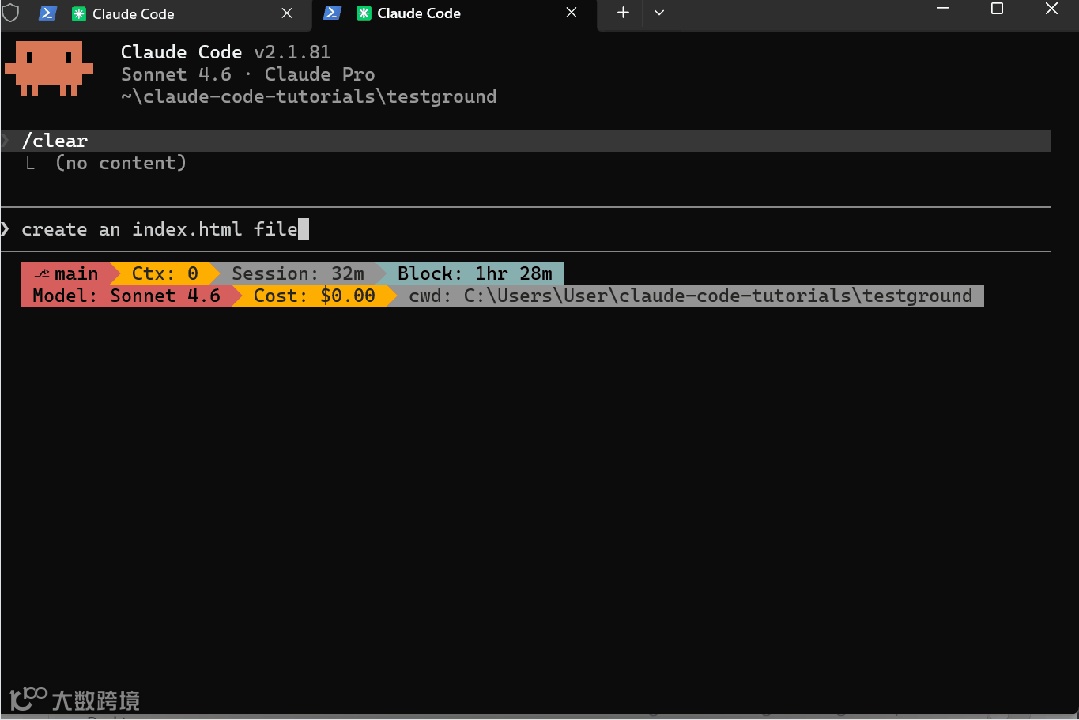Click the shield icon in title bar
Image resolution: width=1079 pixels, height=720 pixels.
[x=11, y=12]
